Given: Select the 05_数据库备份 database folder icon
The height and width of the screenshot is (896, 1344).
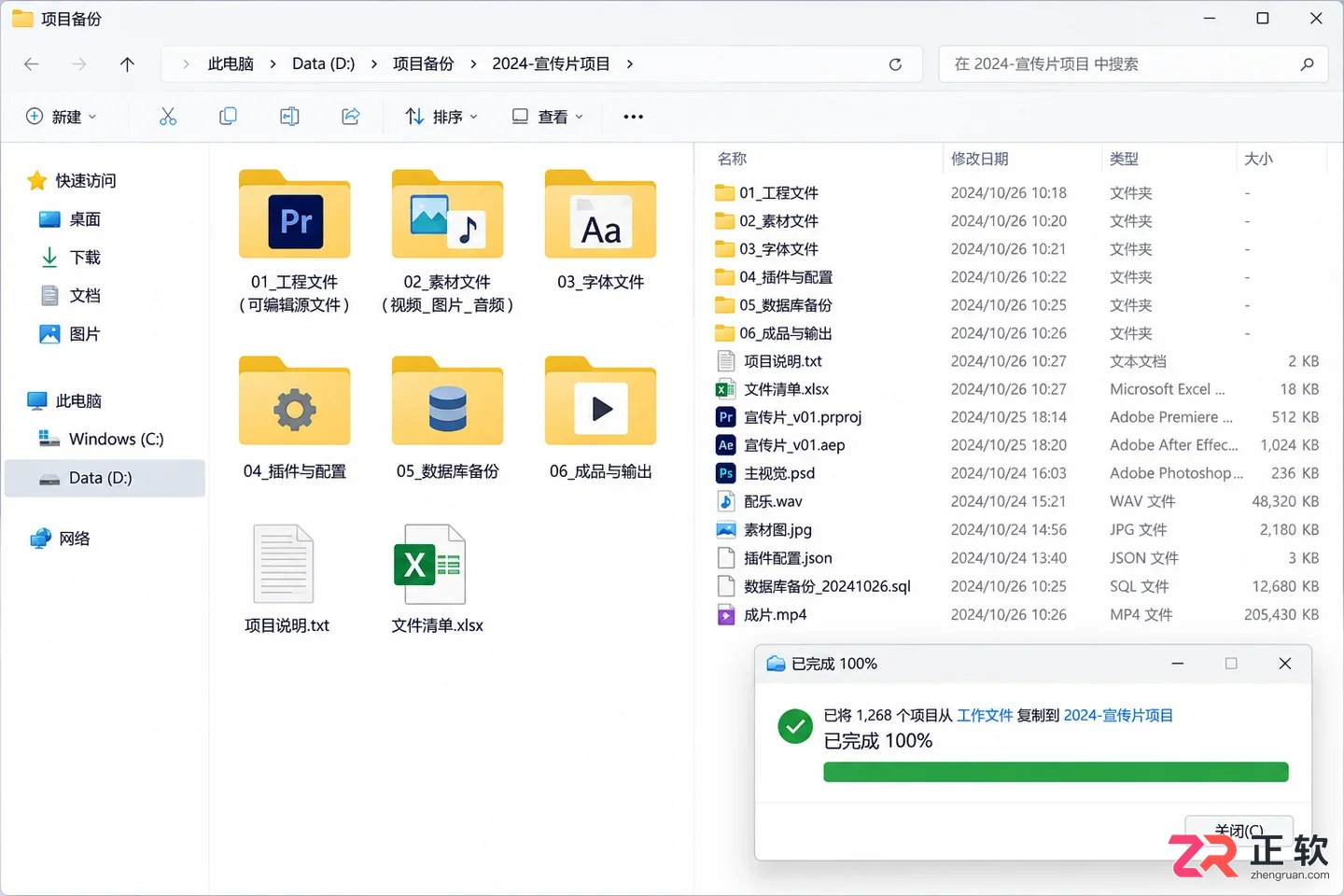Looking at the screenshot, I should (448, 400).
